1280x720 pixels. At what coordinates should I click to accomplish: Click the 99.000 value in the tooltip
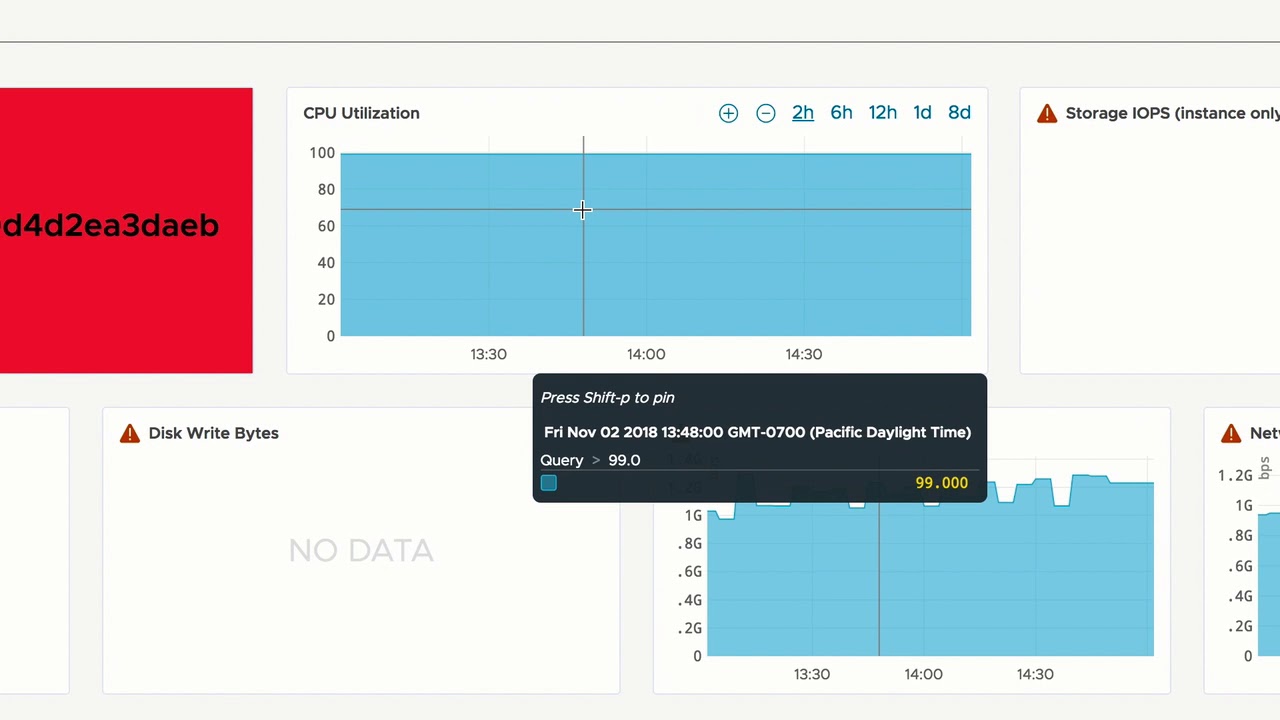tap(941, 483)
